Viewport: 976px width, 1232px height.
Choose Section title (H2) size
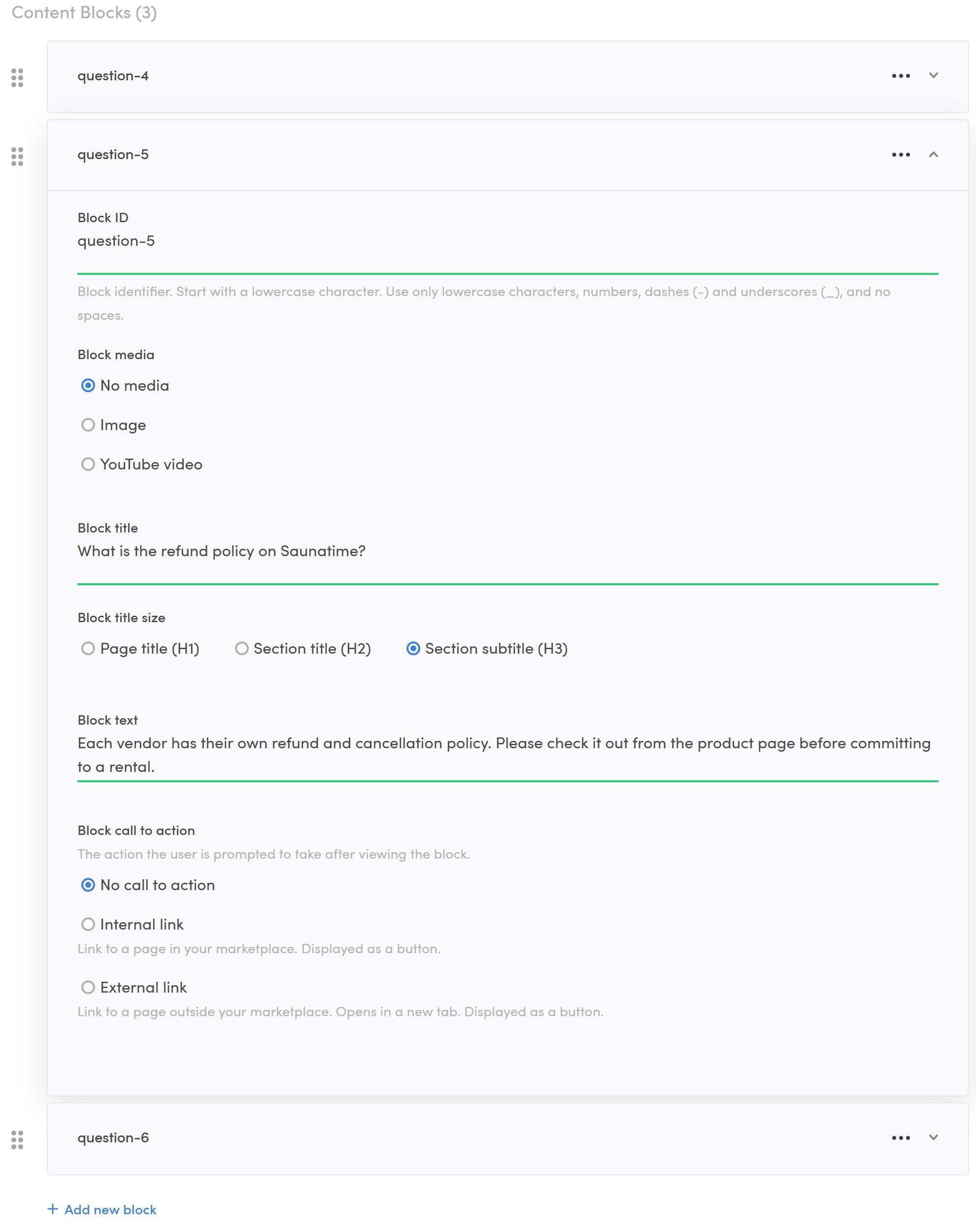pyautogui.click(x=242, y=649)
